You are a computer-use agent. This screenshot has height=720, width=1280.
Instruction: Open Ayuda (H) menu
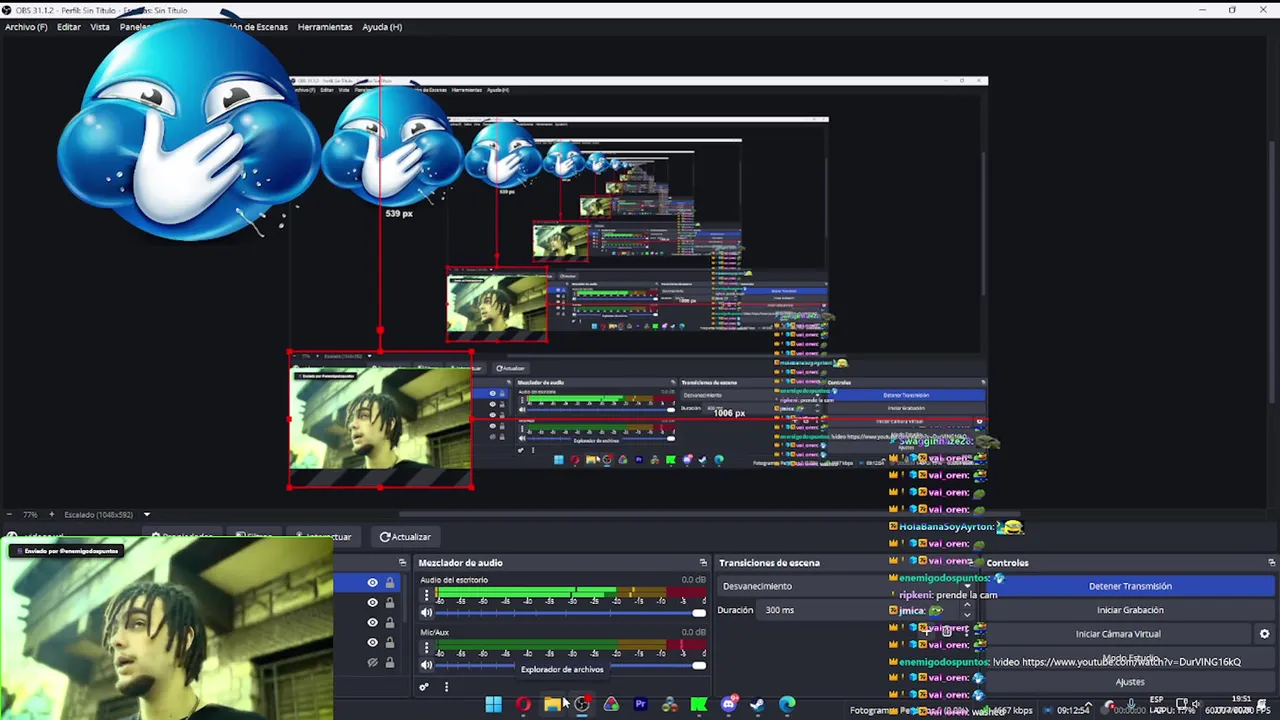[x=382, y=27]
